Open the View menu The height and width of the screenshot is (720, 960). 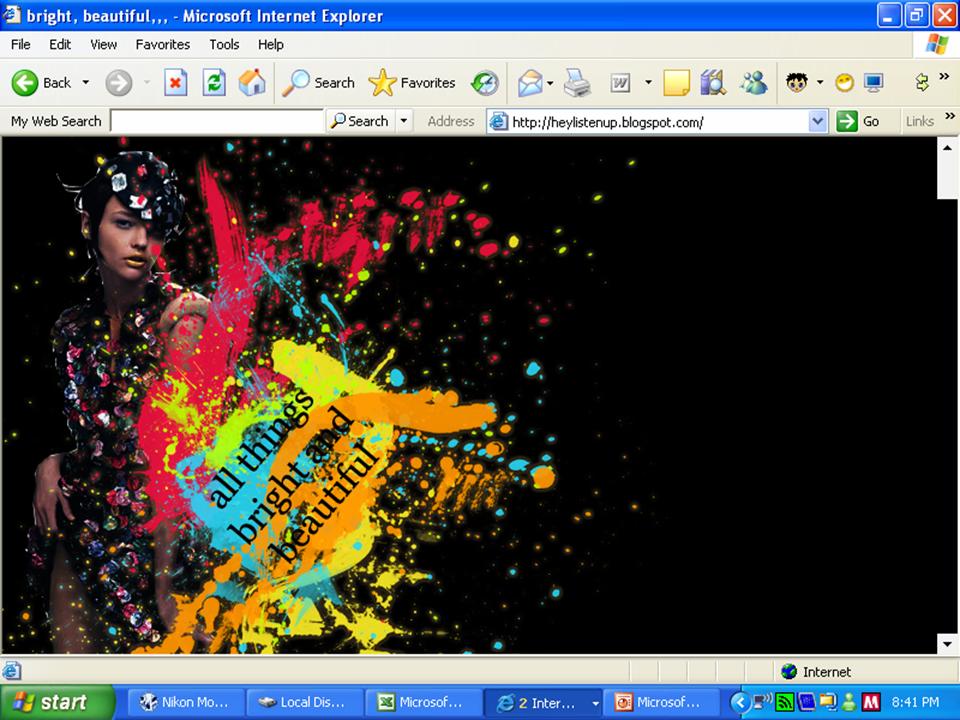pos(103,45)
